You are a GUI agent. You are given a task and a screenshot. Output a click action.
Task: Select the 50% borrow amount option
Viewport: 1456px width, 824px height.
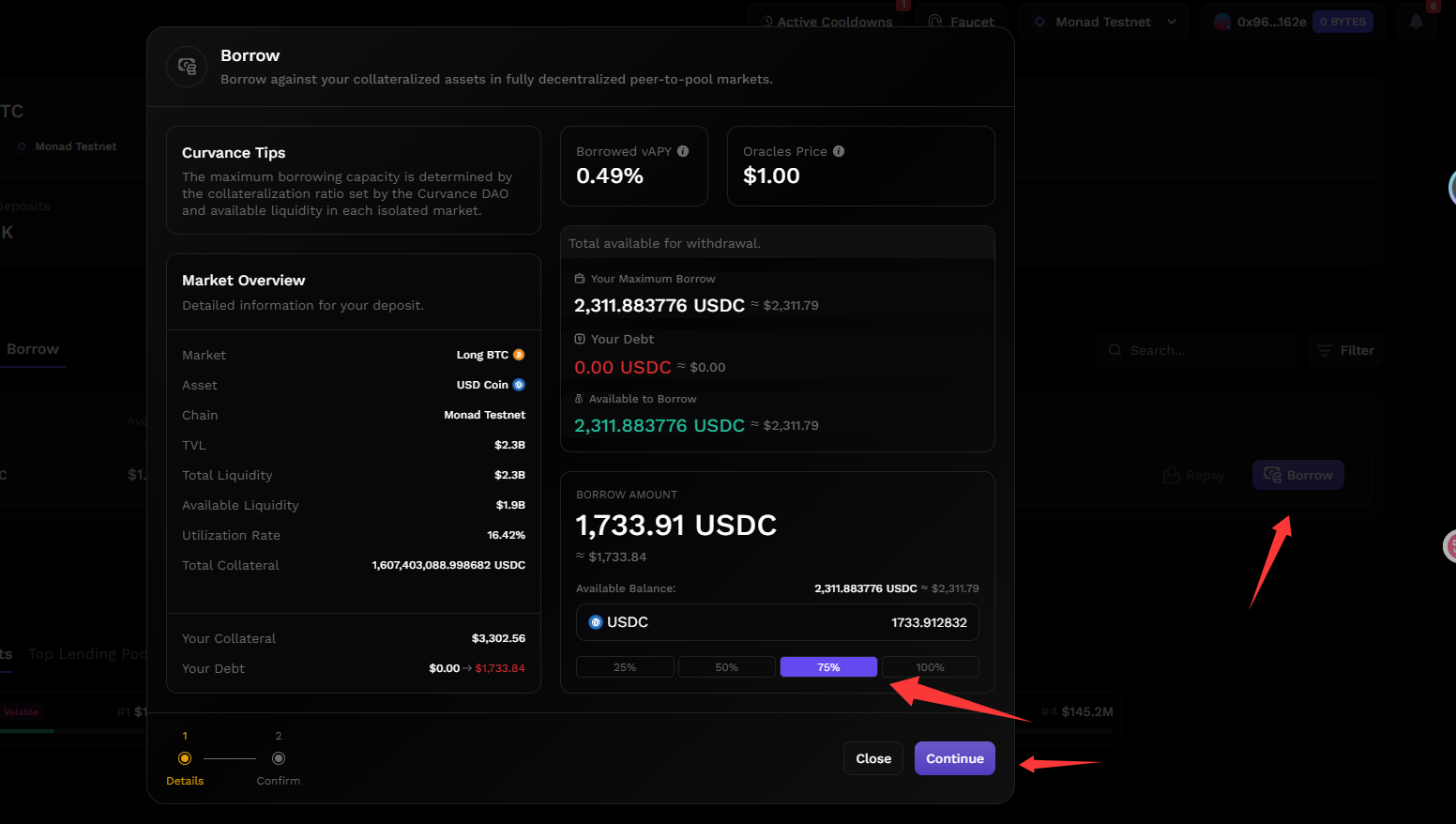tap(727, 667)
